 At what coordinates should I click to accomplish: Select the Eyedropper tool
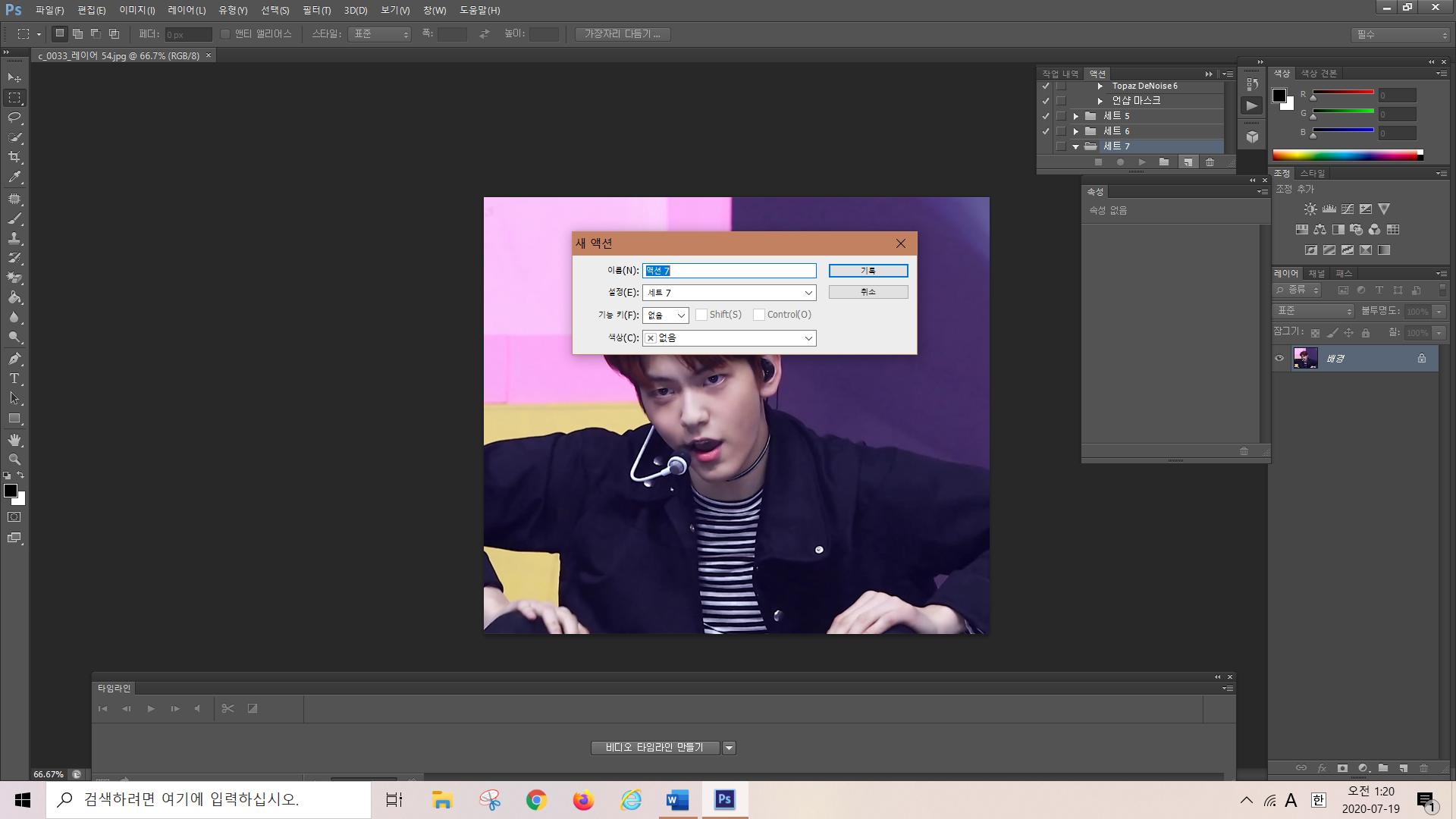(14, 177)
